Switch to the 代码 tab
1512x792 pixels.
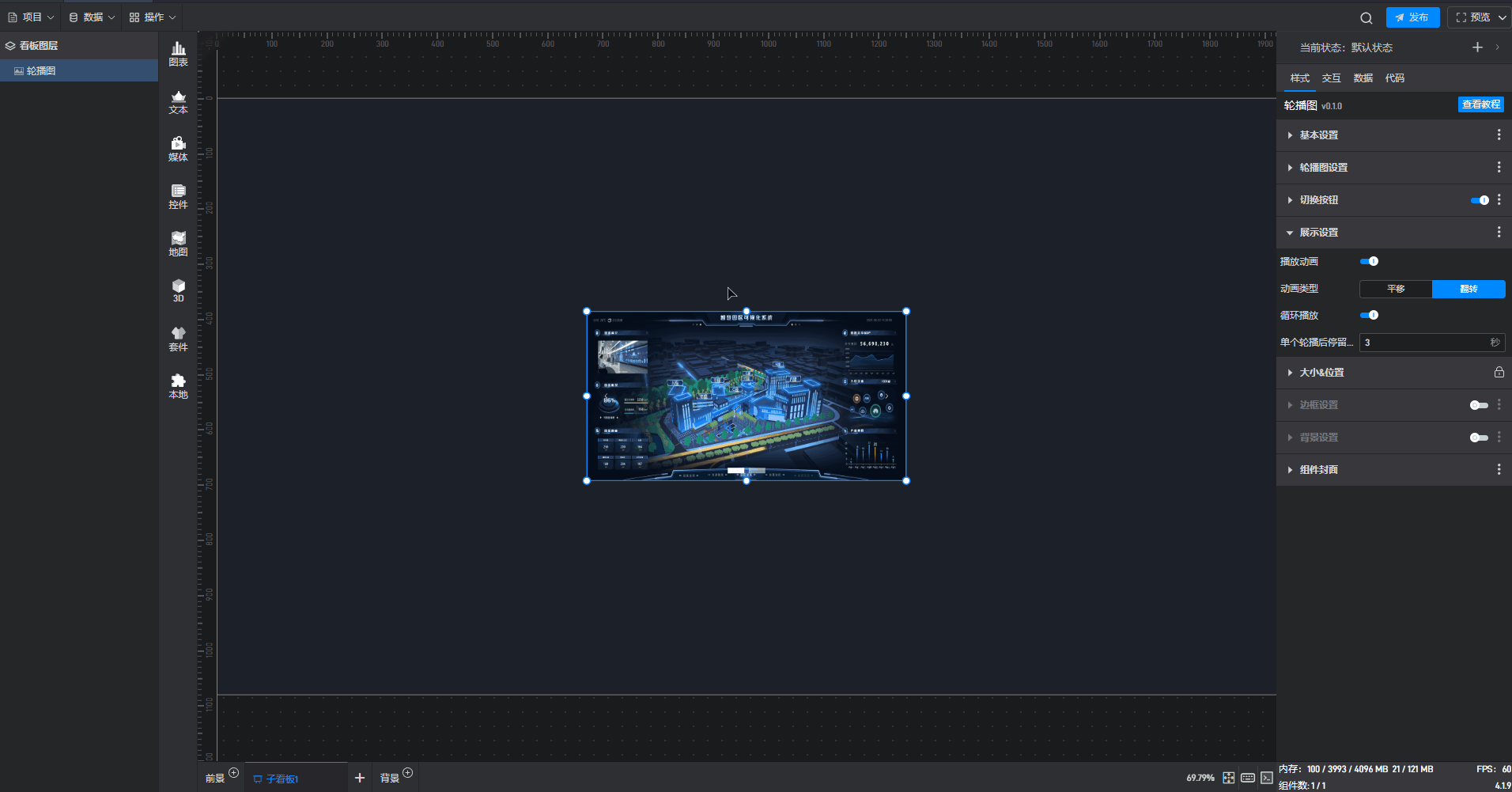1394,78
